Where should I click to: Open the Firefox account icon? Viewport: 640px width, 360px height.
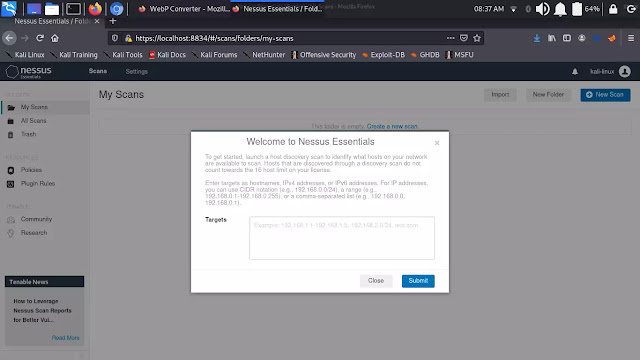pyautogui.click(x=582, y=38)
